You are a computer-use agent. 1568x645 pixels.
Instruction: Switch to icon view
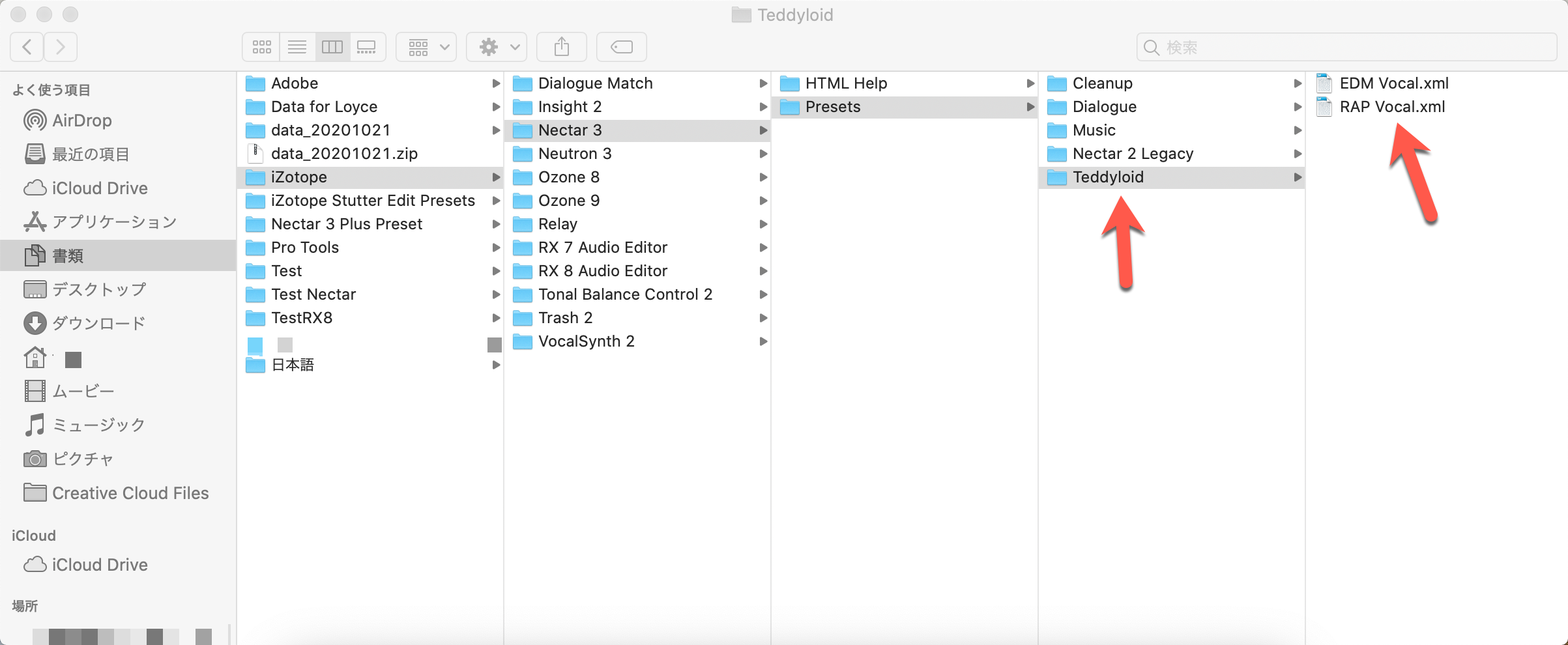(261, 47)
